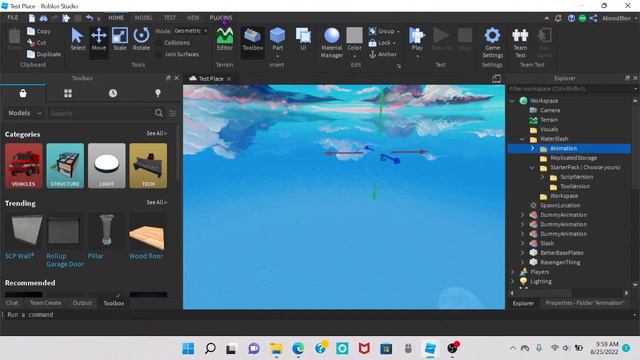Collapse the WaterSlash folder
Screen dimensions: 640x360
pyautogui.click(x=522, y=139)
